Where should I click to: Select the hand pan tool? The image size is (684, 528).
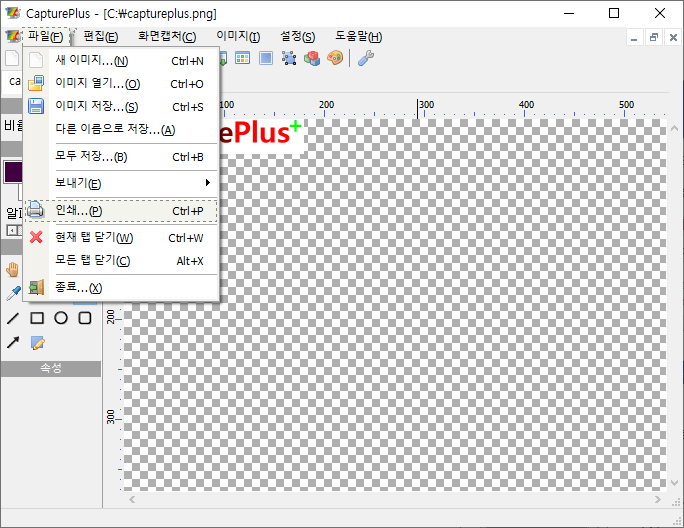pos(13,269)
